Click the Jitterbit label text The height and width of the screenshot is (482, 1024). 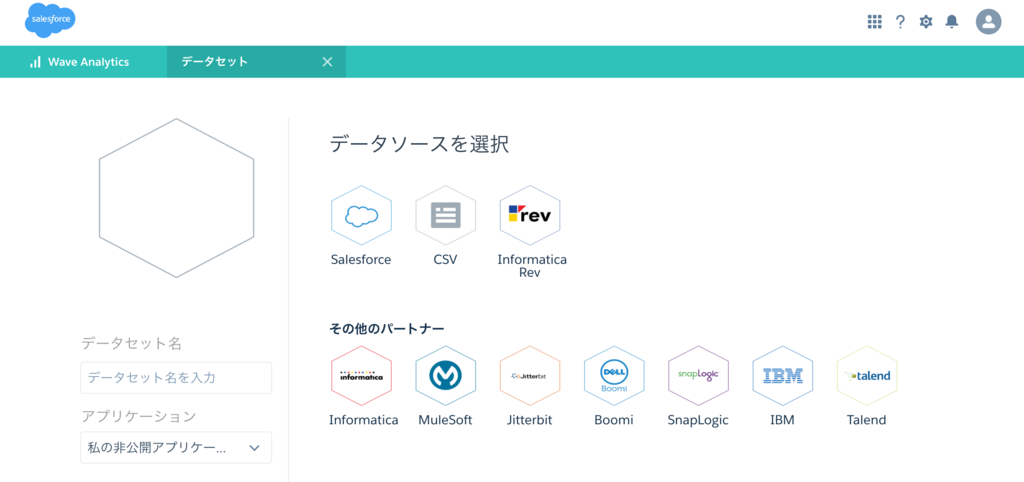[530, 420]
